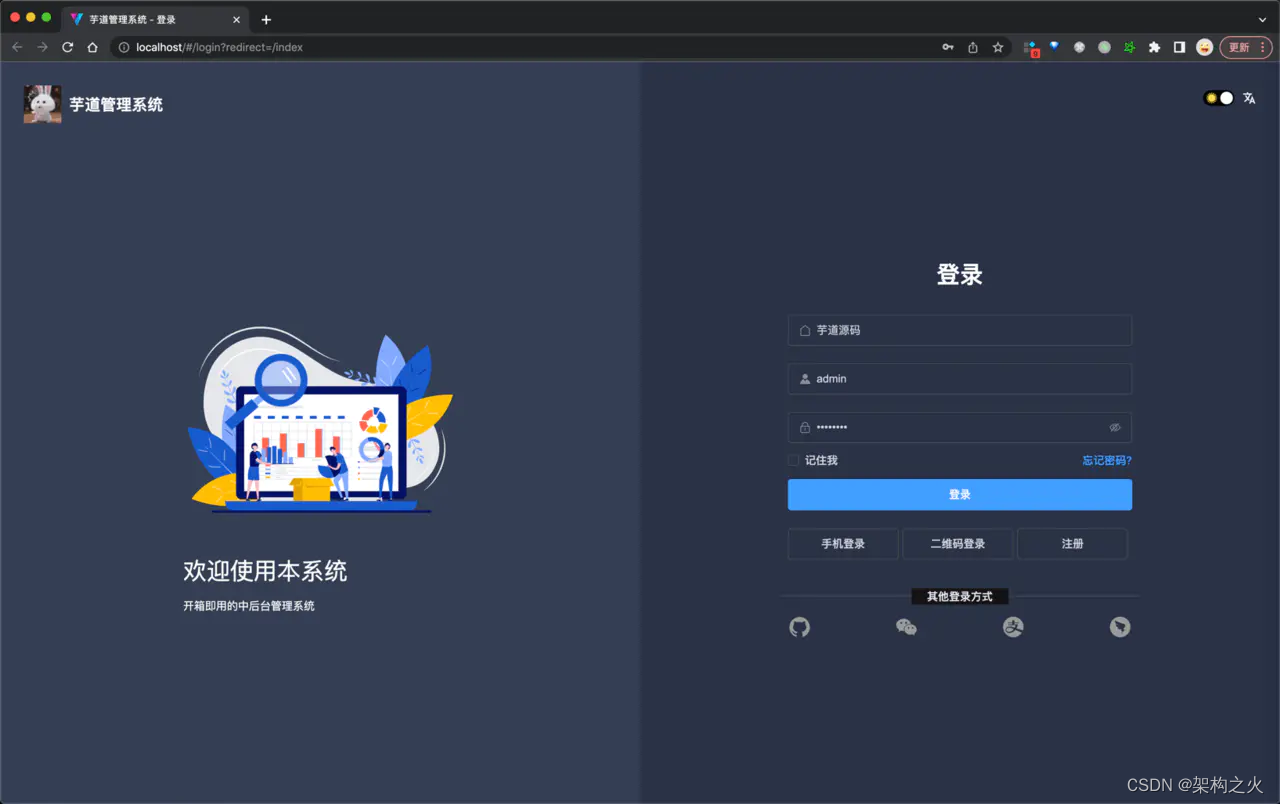
Task: Click the tenant icon in the first input
Action: pyautogui.click(x=806, y=330)
